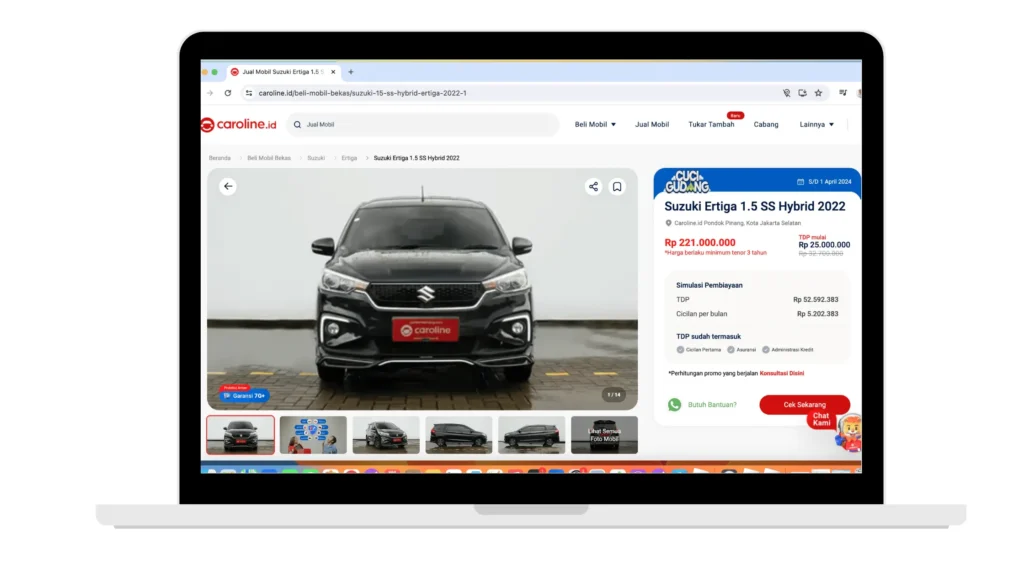Image resolution: width=1024 pixels, height=576 pixels.
Task: Click the Simulasi Pembiayaan heading
Action: click(709, 285)
